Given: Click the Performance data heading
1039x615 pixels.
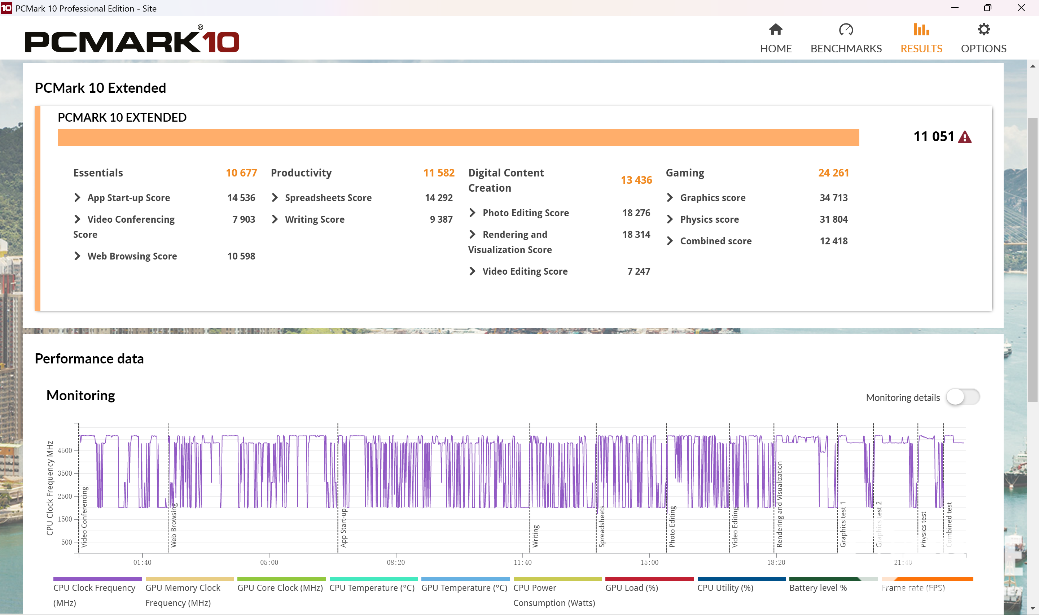Looking at the screenshot, I should 89,359.
